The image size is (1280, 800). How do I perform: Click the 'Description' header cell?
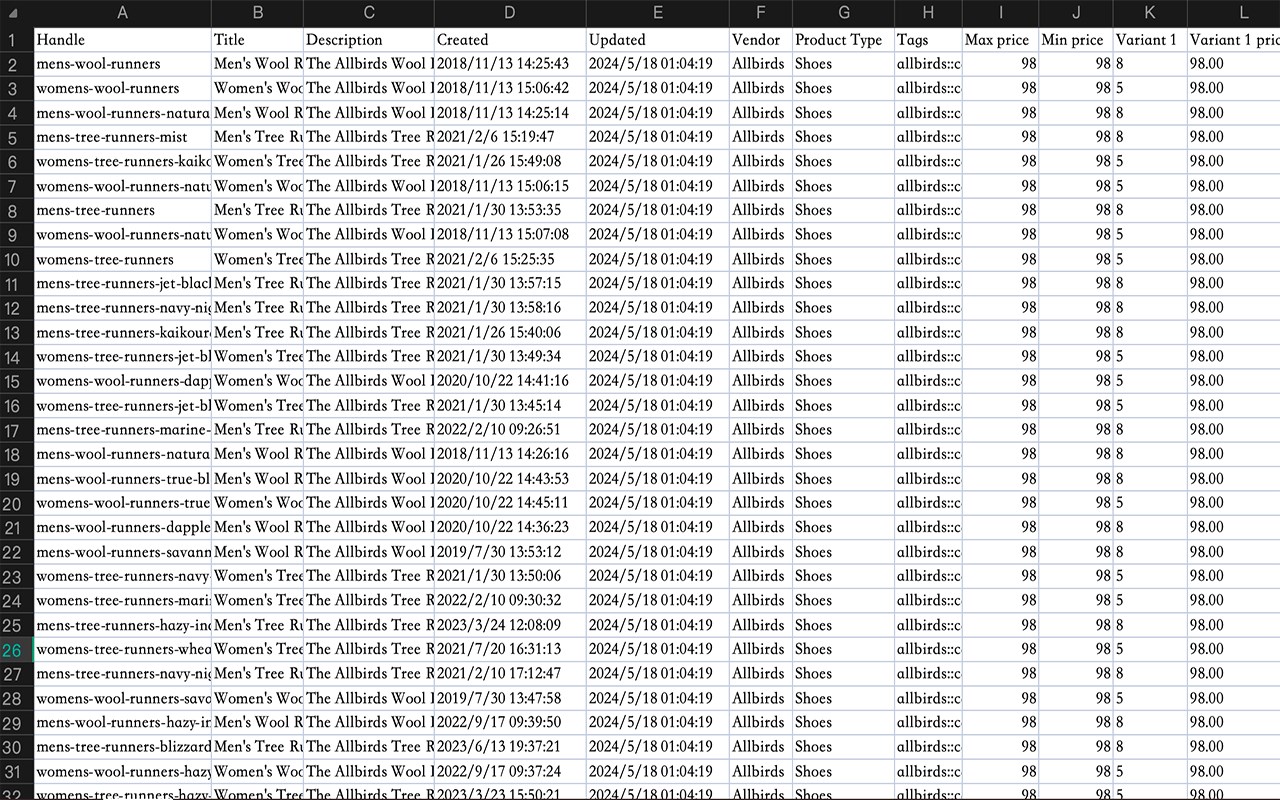pos(369,40)
